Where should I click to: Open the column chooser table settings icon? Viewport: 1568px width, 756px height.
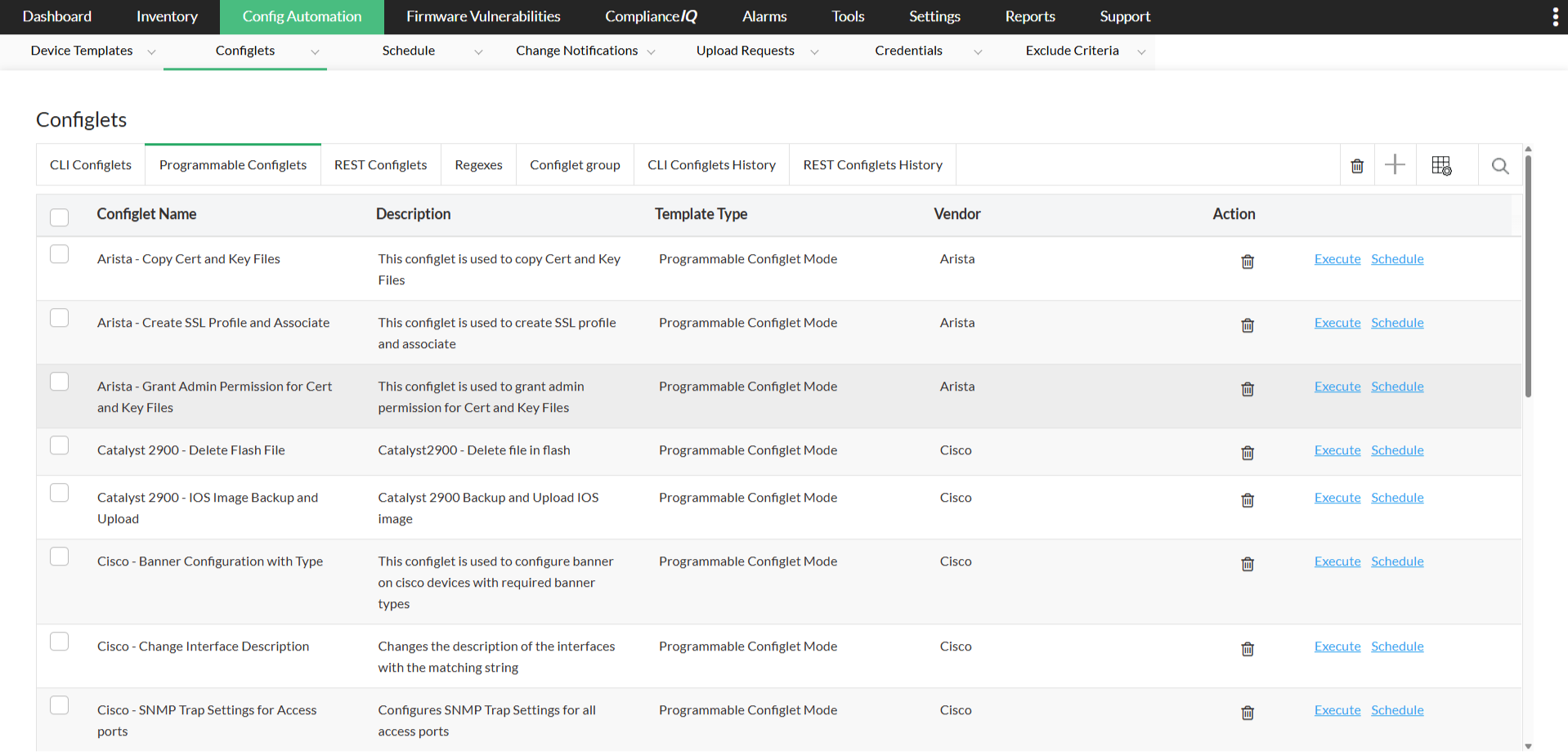tap(1441, 166)
